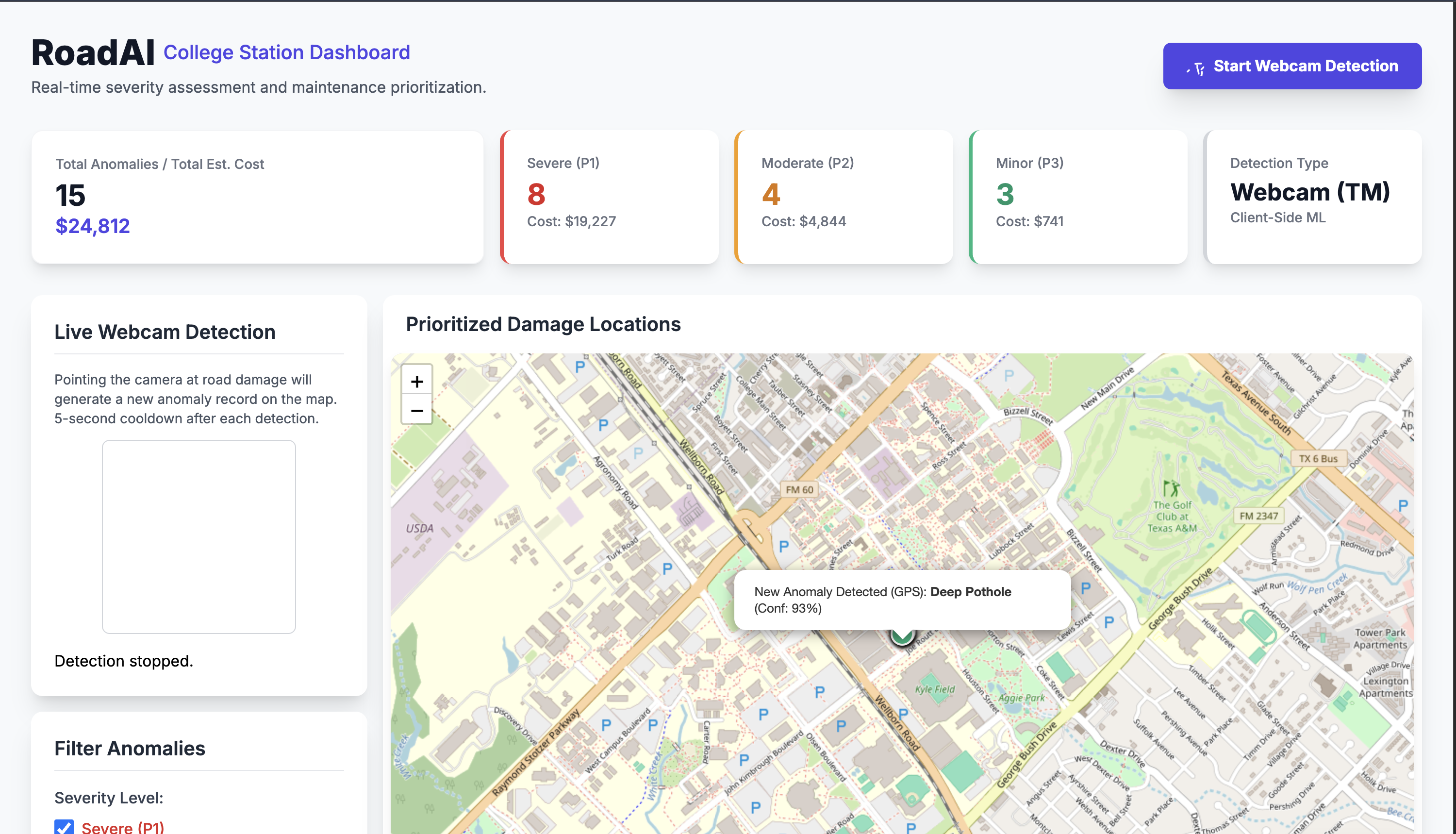Click the Aggie Park label on map
1456x834 pixels.
(1022, 698)
